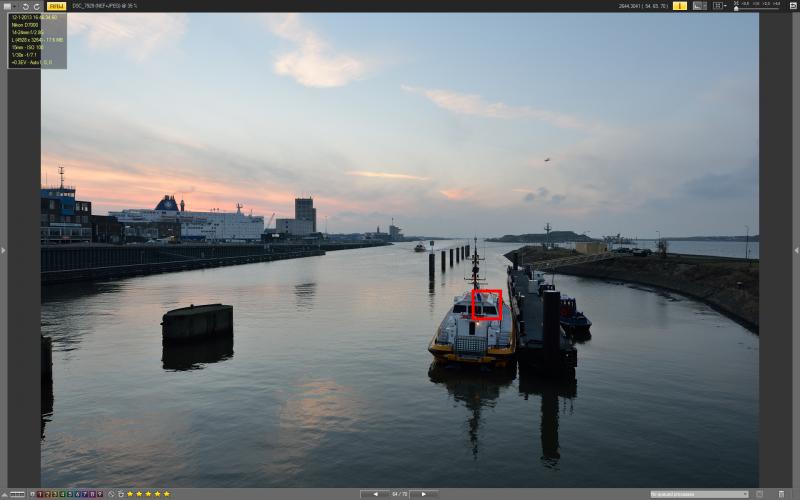This screenshot has height=500, width=800.
Task: Expand the left side panel arrow
Action: tap(3, 250)
